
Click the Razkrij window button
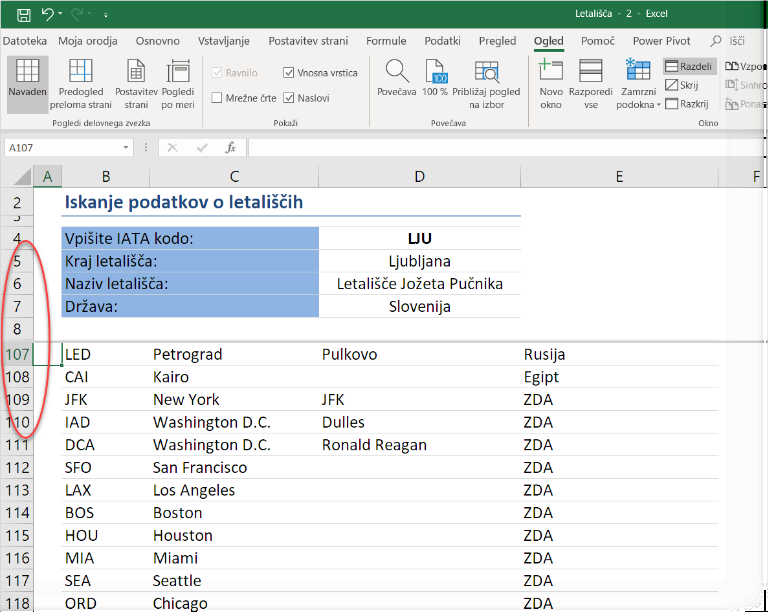click(x=687, y=104)
